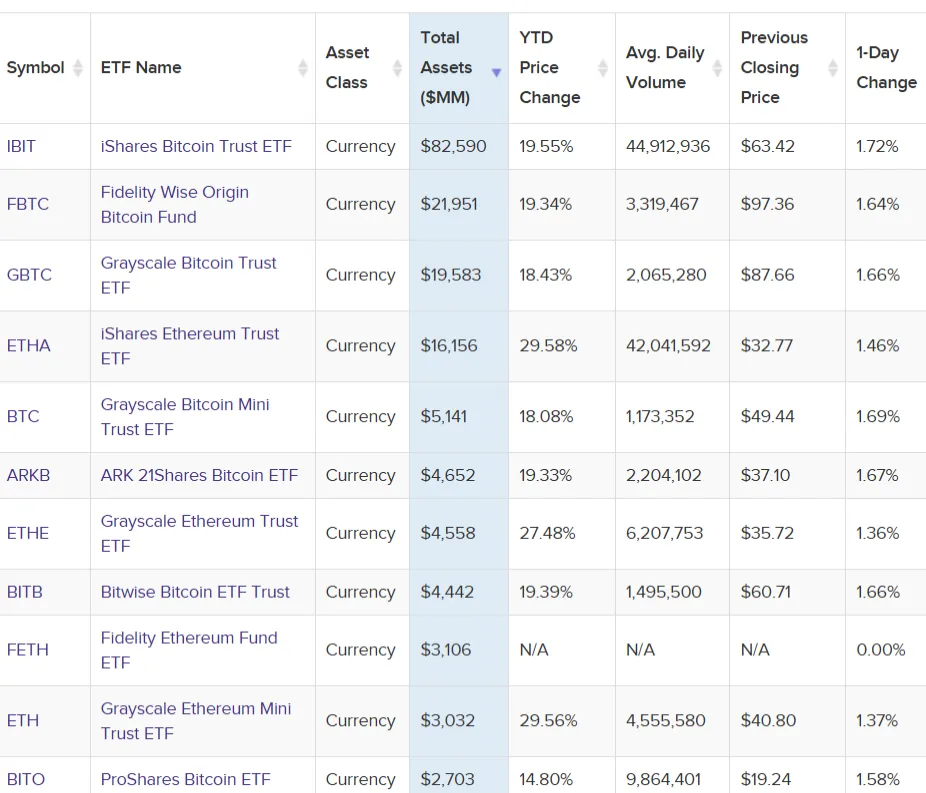Toggle Total Assets descending sort arrow

(x=496, y=72)
